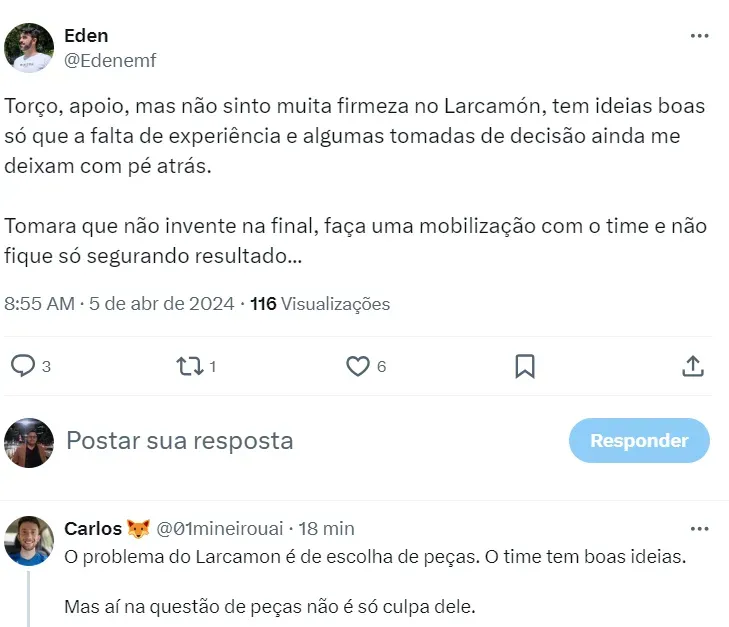
Task: Open the @01mineirouai handle link
Action: click(x=221, y=528)
